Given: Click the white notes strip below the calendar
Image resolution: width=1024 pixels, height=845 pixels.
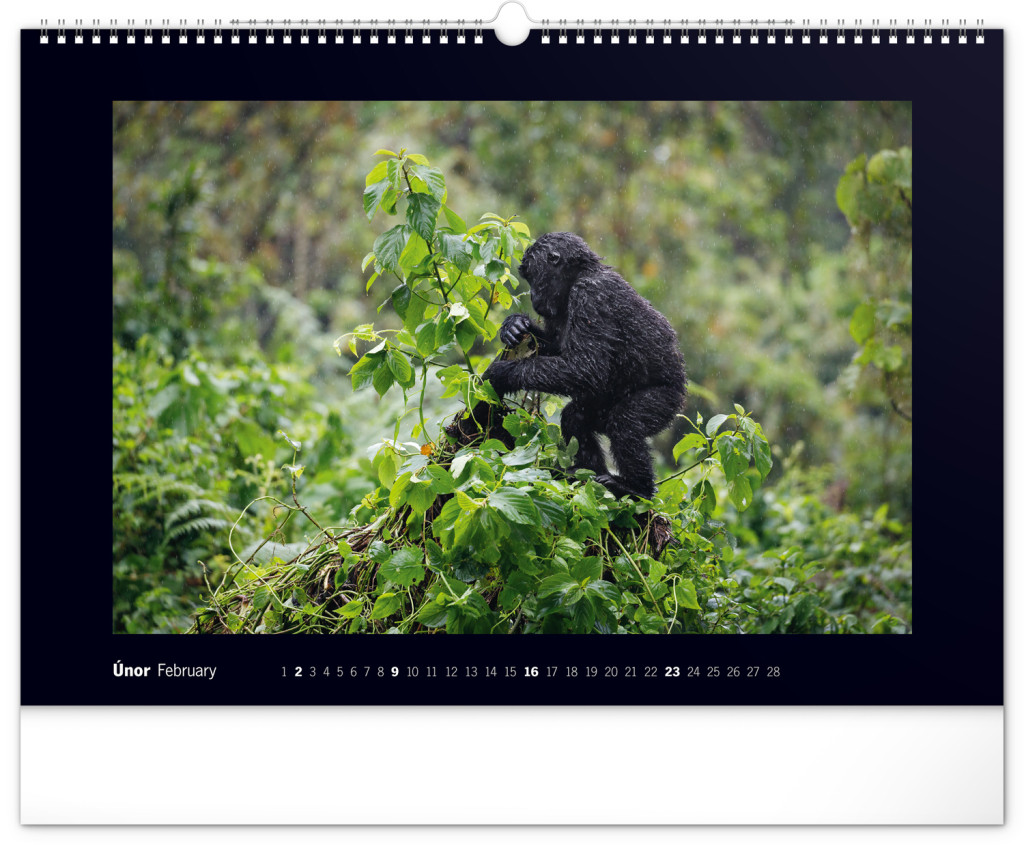Looking at the screenshot, I should (512, 765).
